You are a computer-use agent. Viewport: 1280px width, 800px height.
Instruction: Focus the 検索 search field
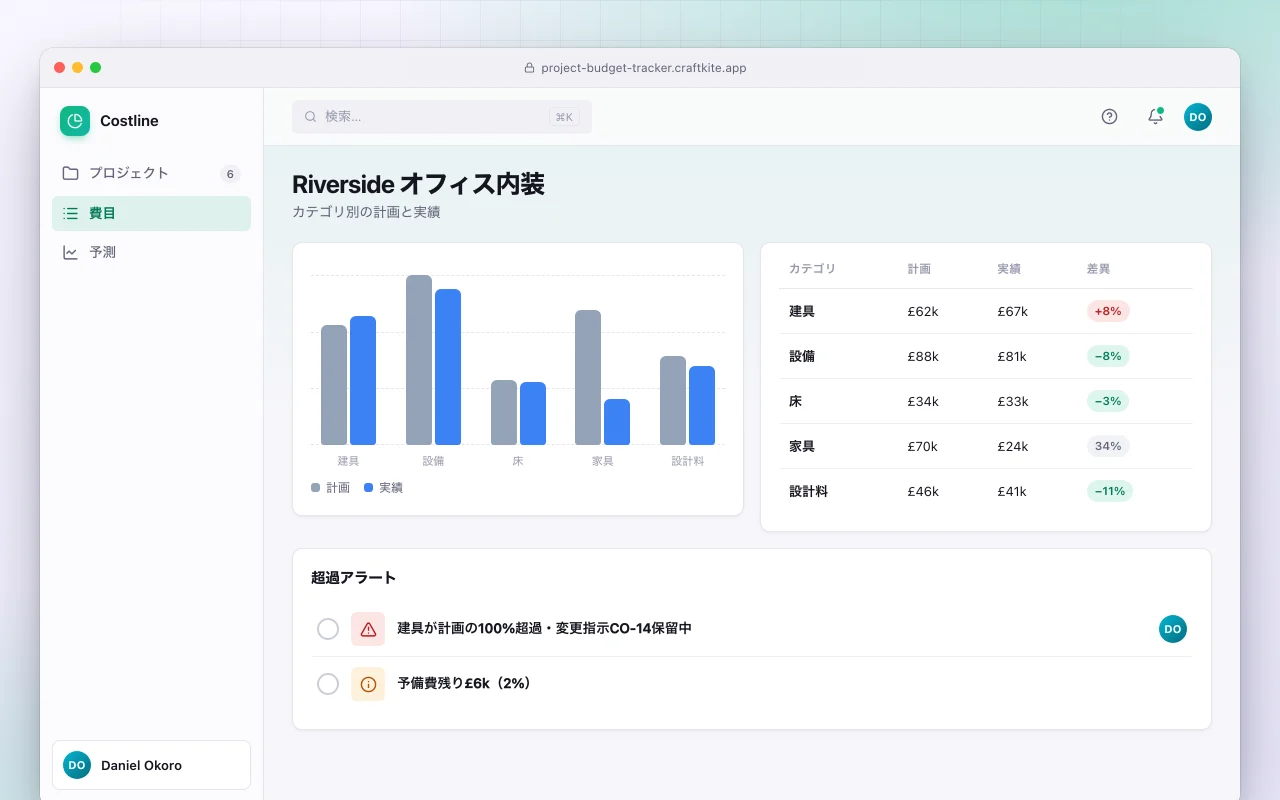pos(442,116)
